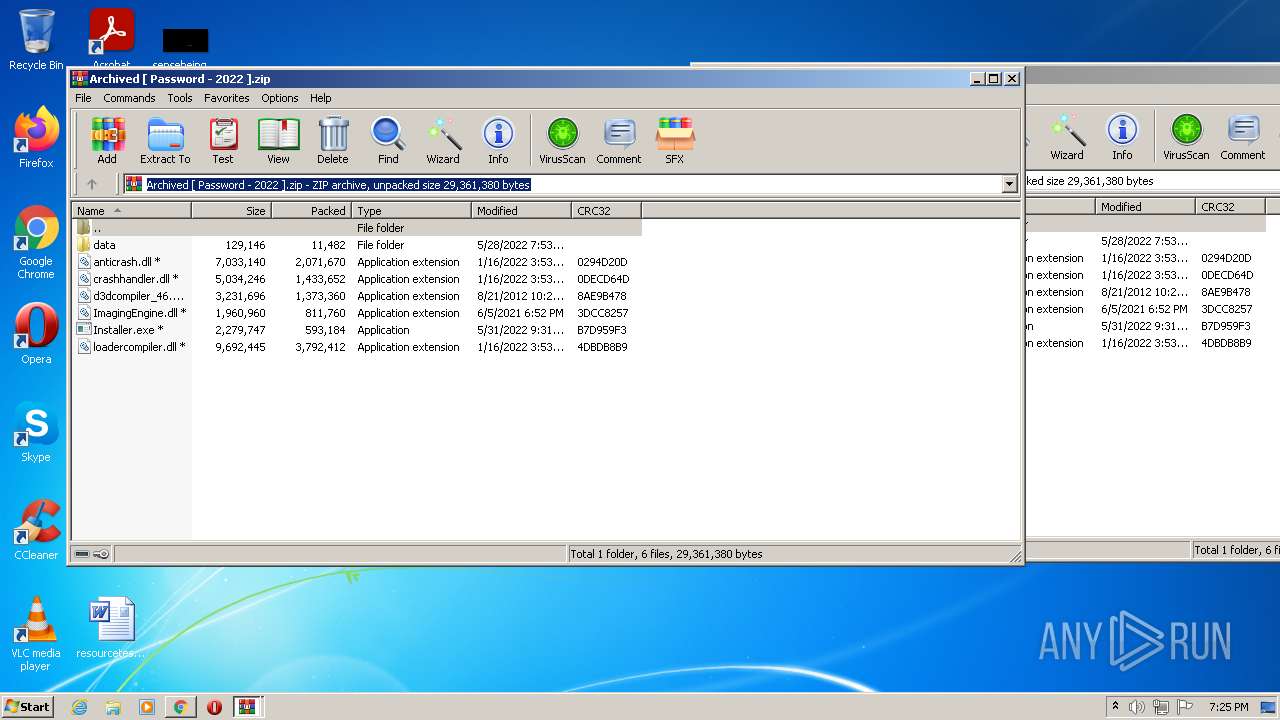Open VLC media player desktop shortcut
Viewport: 1280px width, 720px height.
36,634
